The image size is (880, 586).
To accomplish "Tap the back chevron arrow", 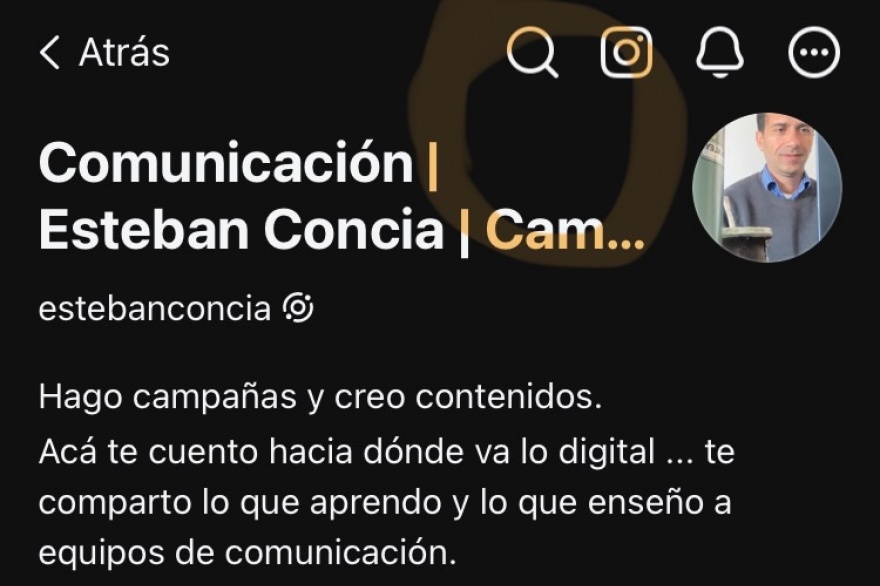I will [49, 53].
